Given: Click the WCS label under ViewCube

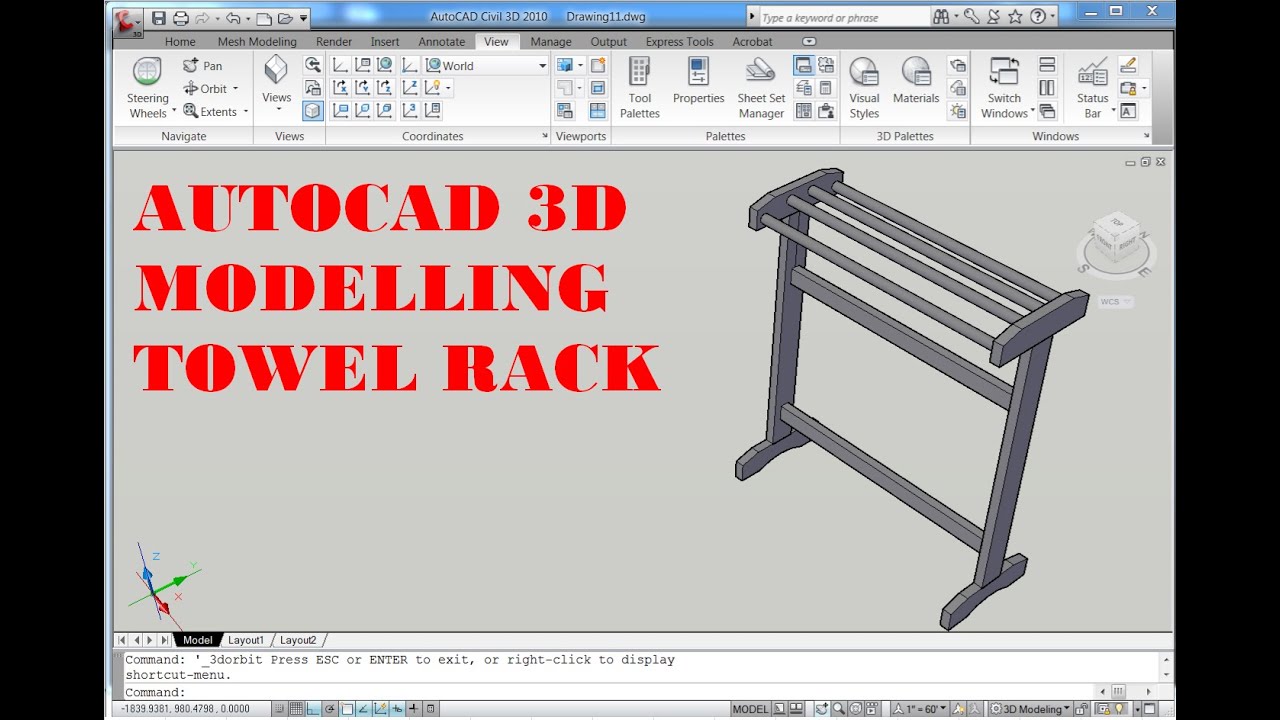Looking at the screenshot, I should point(1115,301).
